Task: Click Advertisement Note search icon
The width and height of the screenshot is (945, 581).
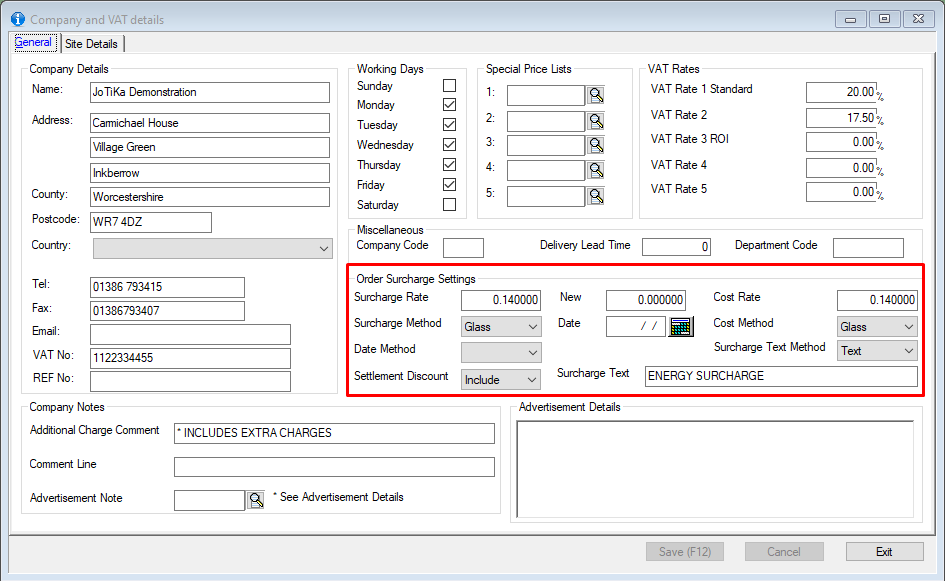Action: click(255, 500)
